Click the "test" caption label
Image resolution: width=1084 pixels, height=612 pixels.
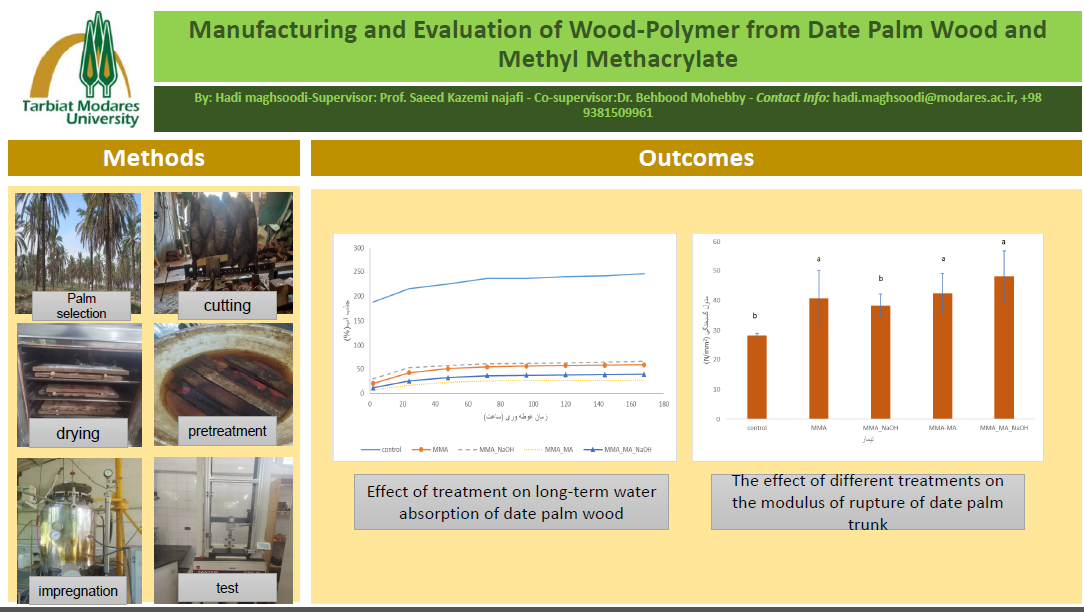point(227,588)
